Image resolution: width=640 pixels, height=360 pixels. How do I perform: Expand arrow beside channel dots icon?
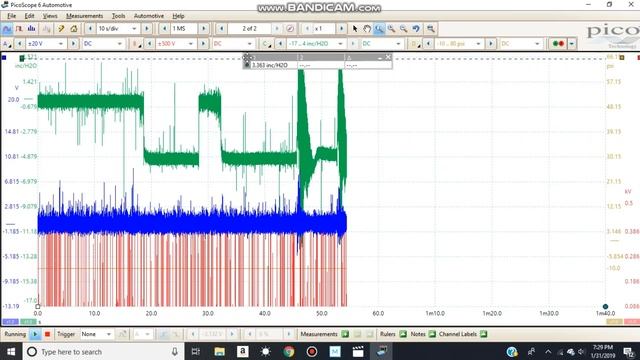(x=572, y=44)
